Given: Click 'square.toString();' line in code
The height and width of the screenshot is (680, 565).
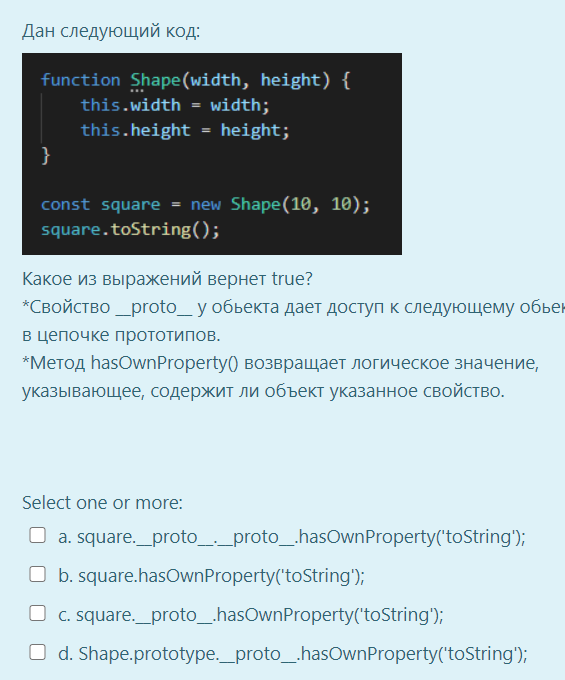Looking at the screenshot, I should (x=131, y=229).
